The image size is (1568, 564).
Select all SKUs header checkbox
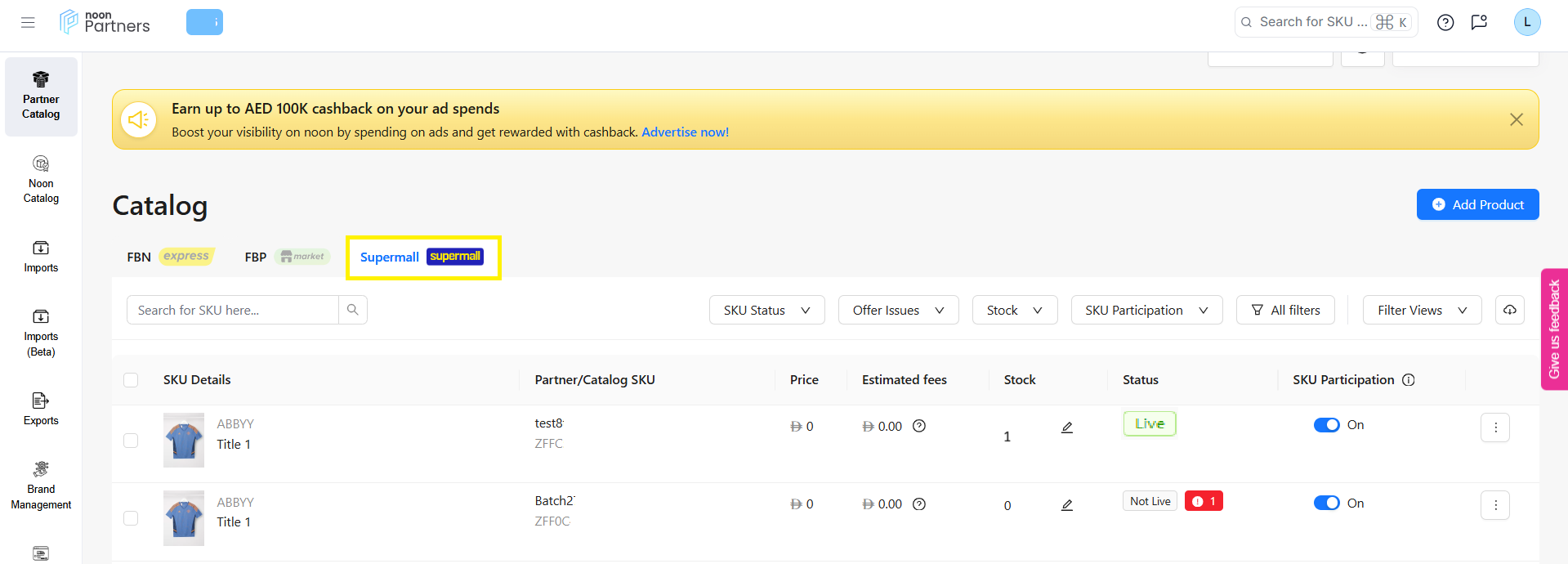(x=131, y=379)
